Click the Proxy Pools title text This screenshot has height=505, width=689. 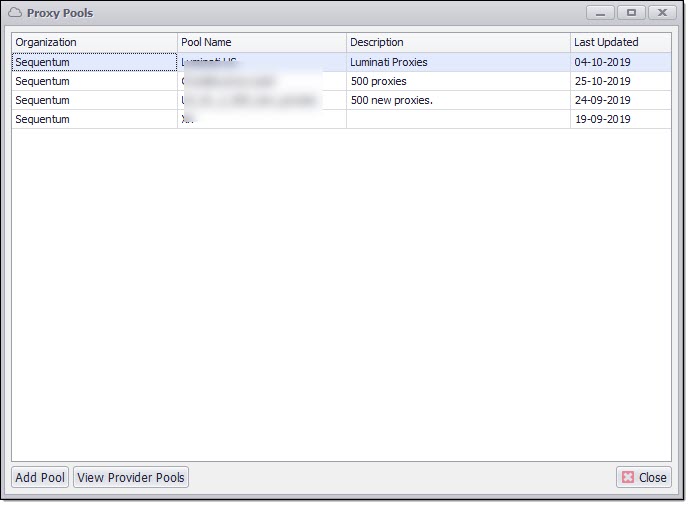pos(60,13)
